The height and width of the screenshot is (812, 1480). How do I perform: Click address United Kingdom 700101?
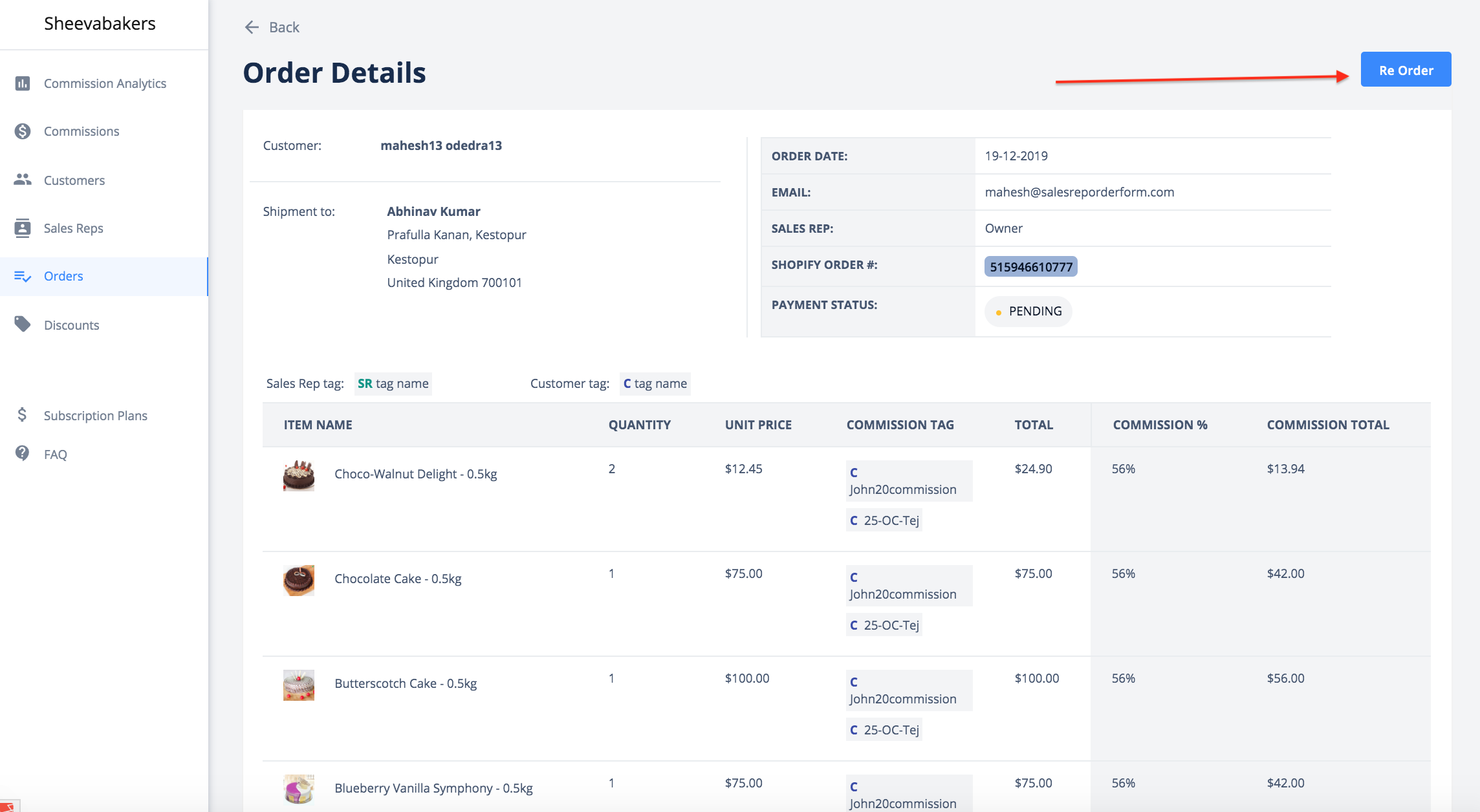tap(454, 283)
